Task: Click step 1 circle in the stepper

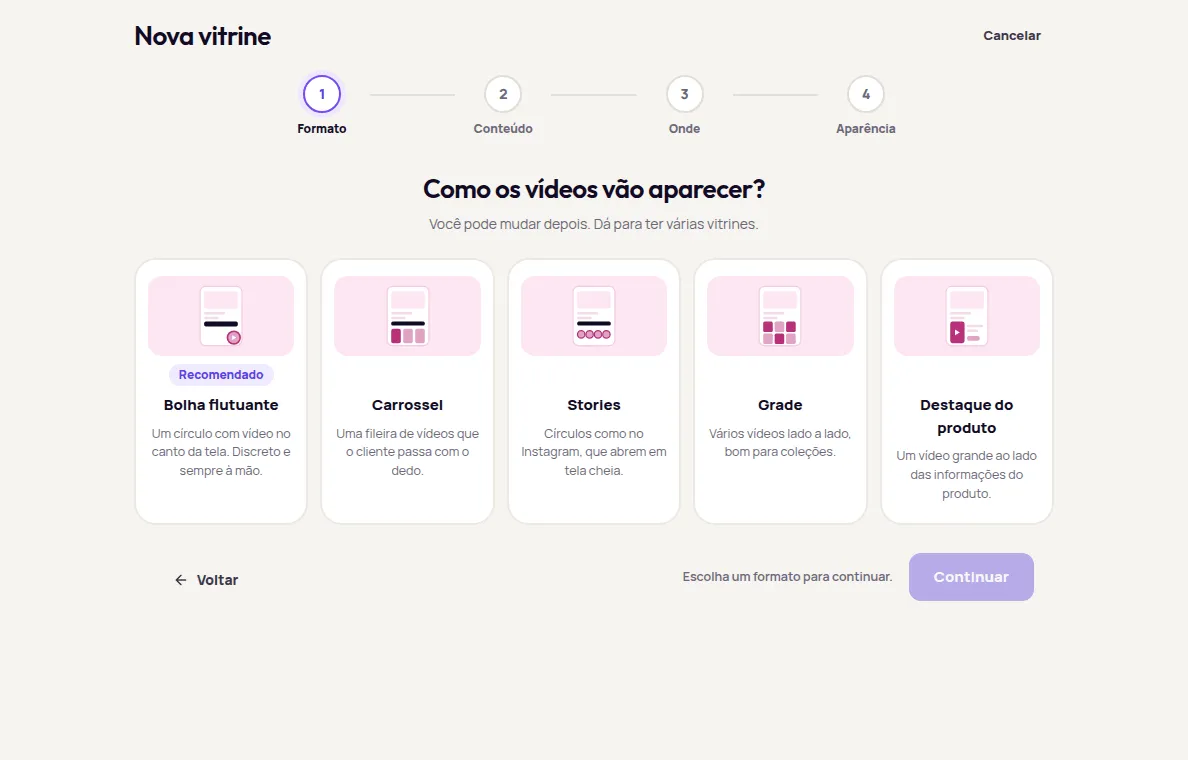Action: tap(321, 94)
